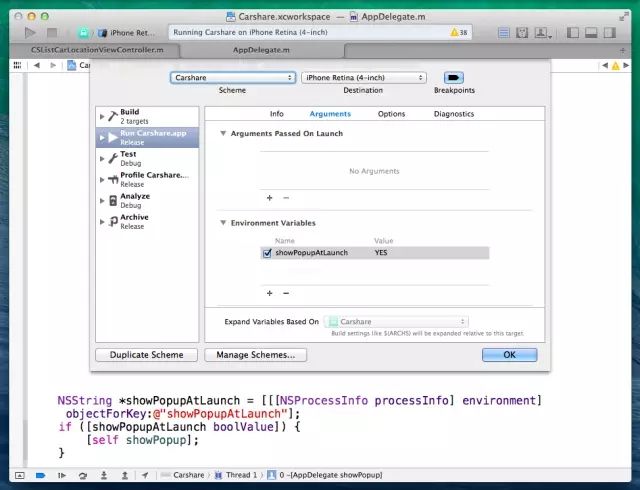Toggle the Debug area pane icon

point(591,33)
